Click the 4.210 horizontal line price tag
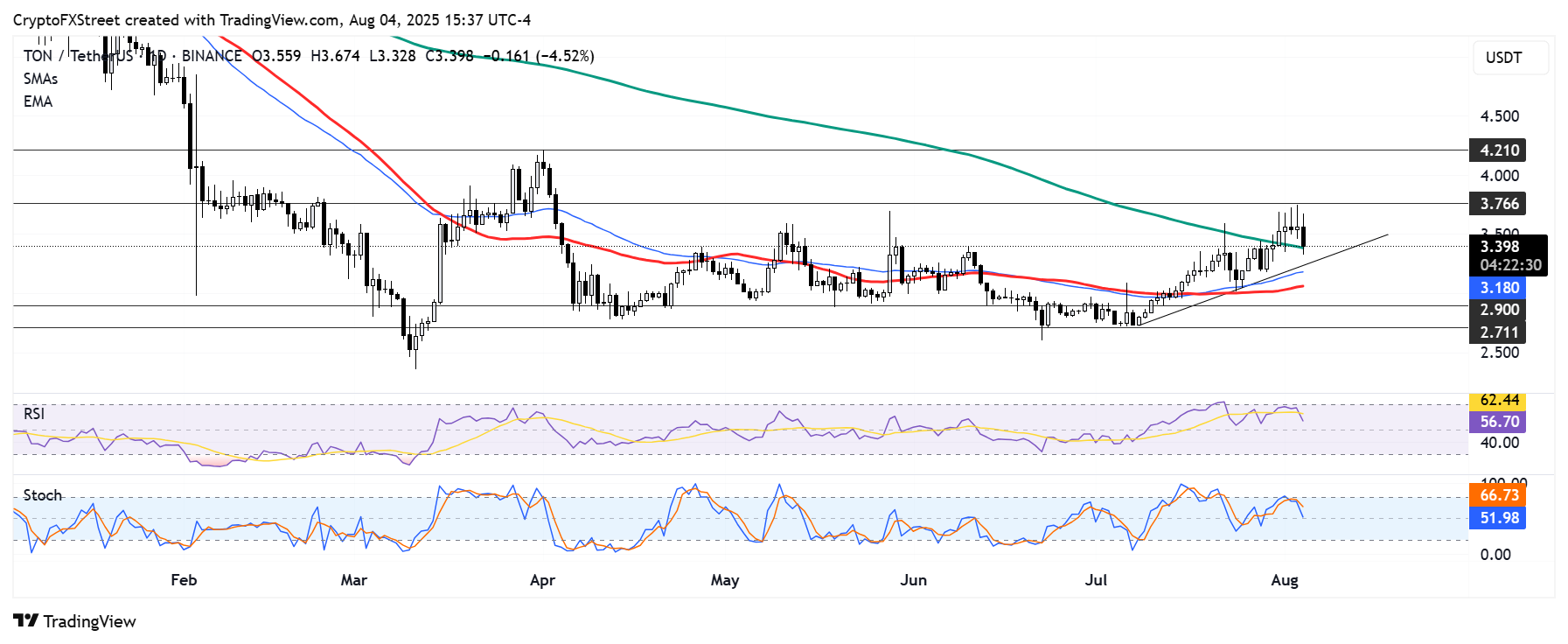1568x644 pixels. (x=1498, y=150)
